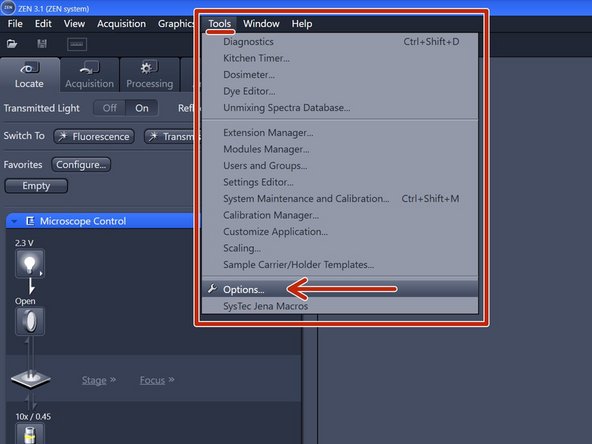Switch Transmitted Light to Off
The height and width of the screenshot is (444, 592).
[109, 108]
